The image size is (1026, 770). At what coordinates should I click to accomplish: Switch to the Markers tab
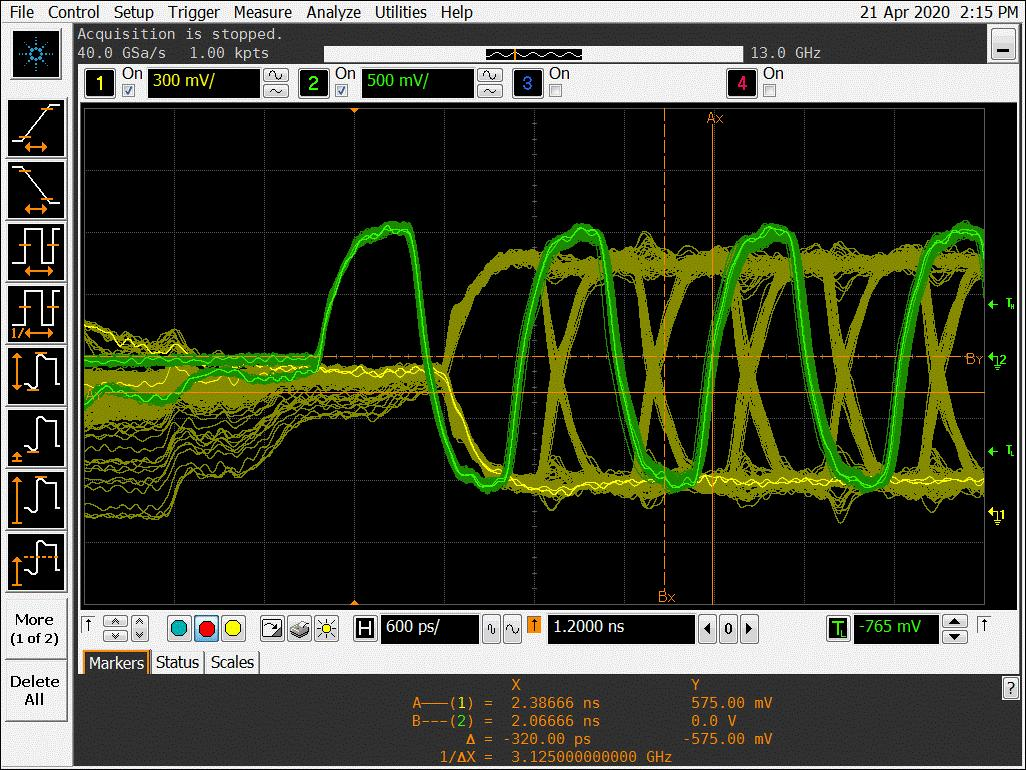click(x=116, y=663)
